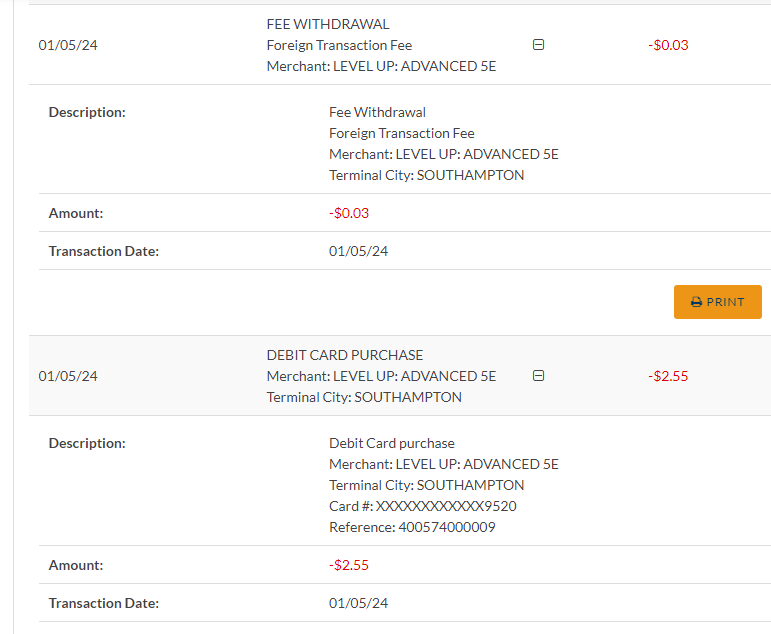Click the 'Debit Card purchase' description text

[392, 443]
